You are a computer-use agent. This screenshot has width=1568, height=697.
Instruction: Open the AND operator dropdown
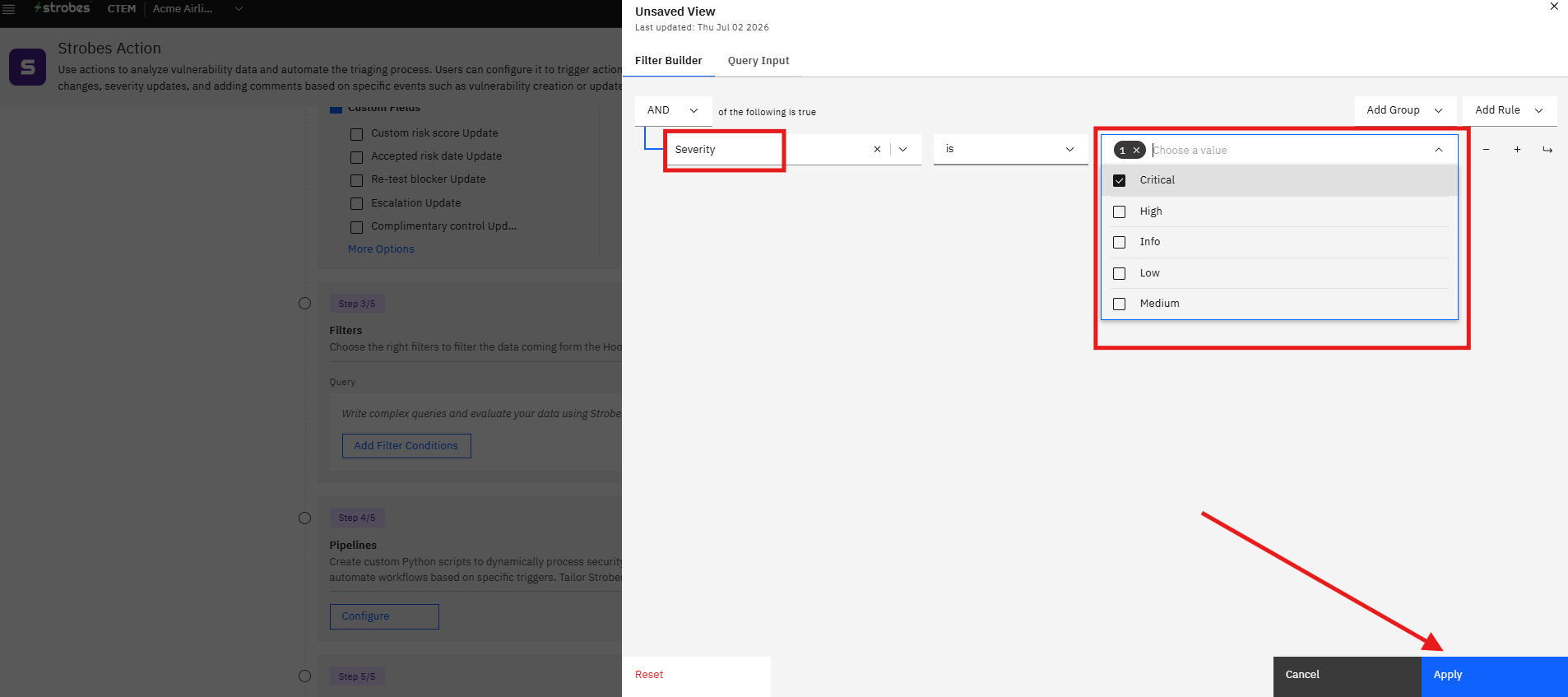[673, 110]
